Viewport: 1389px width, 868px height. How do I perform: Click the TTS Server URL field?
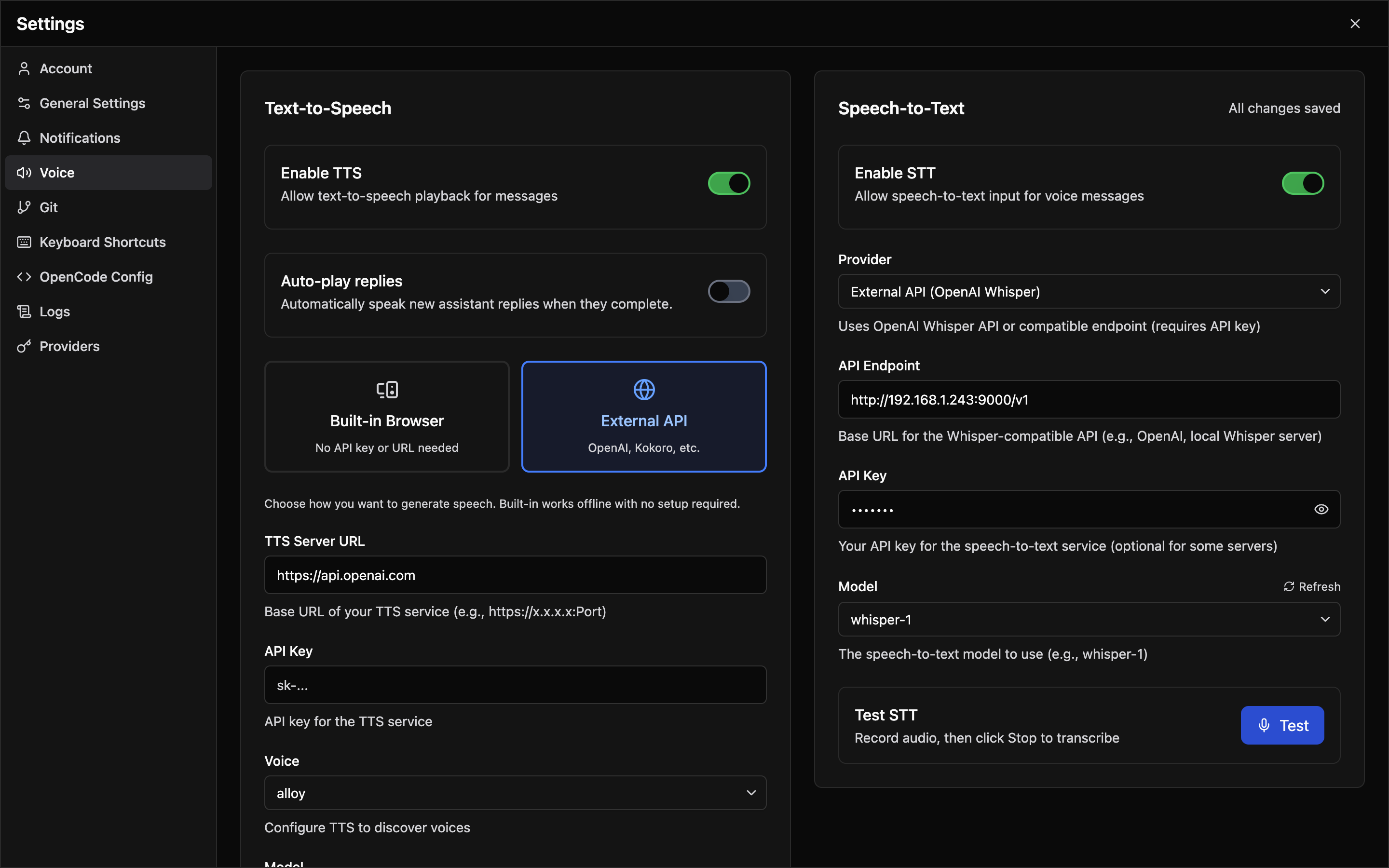coord(515,575)
